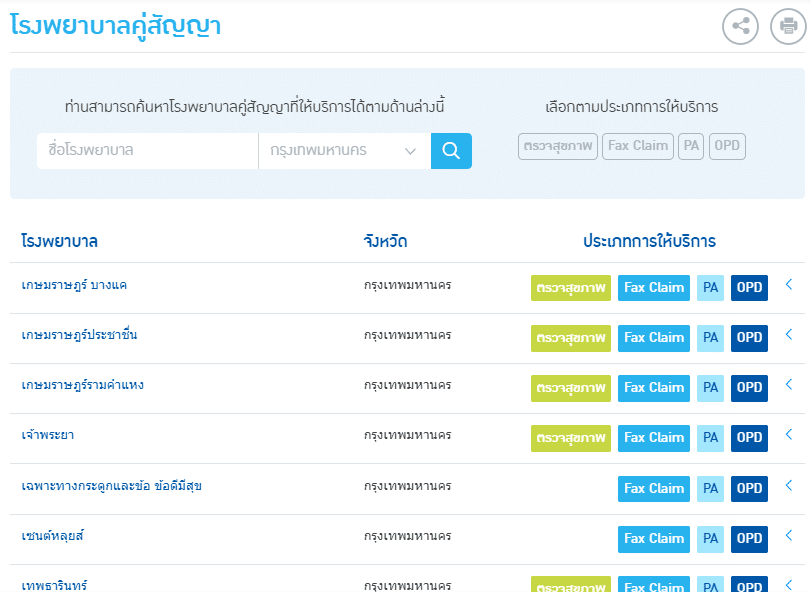The width and height of the screenshot is (811, 592).
Task: Click PA badge in เกษมราษฎร์ประชาชื่น row
Action: click(x=710, y=338)
